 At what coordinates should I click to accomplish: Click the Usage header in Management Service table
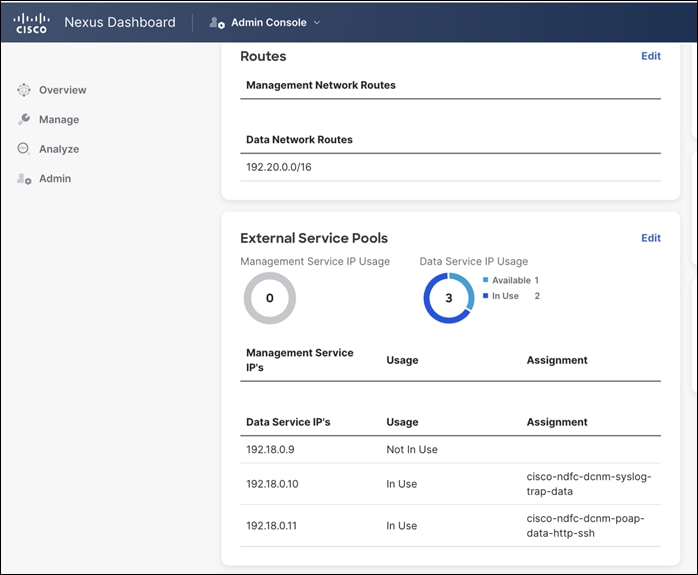402,360
